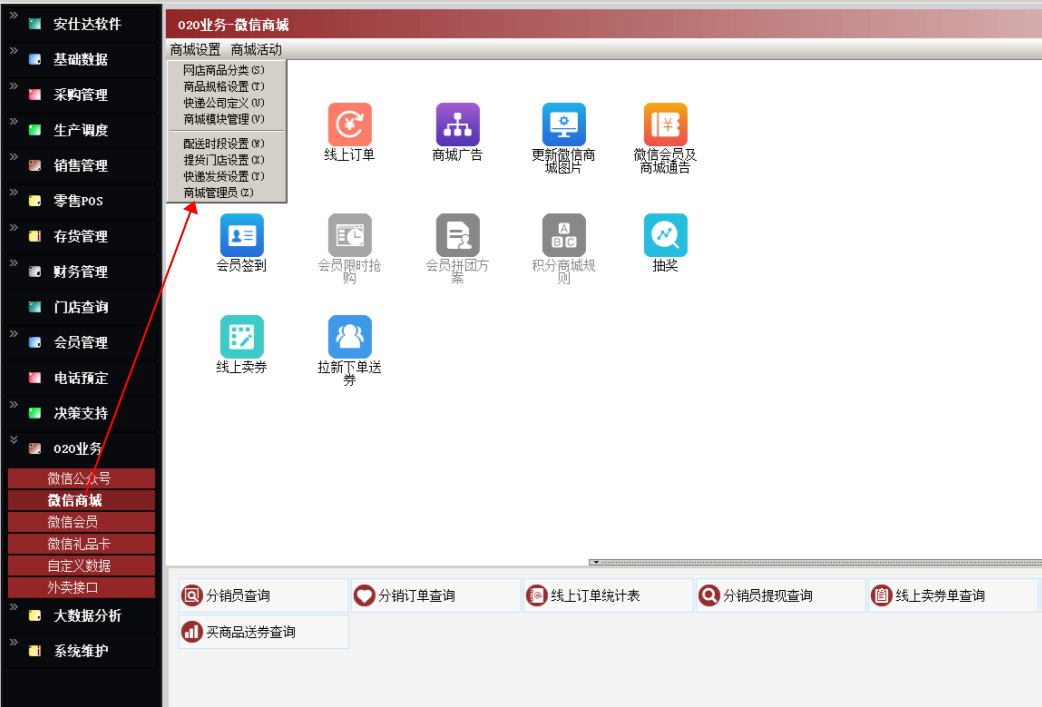Open the 商城活动 menu
The width and height of the screenshot is (1042, 707).
(x=257, y=50)
